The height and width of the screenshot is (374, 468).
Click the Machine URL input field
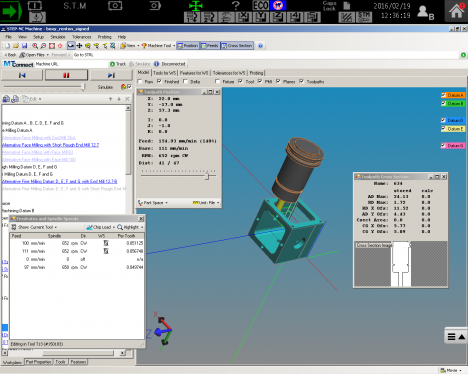(71, 64)
